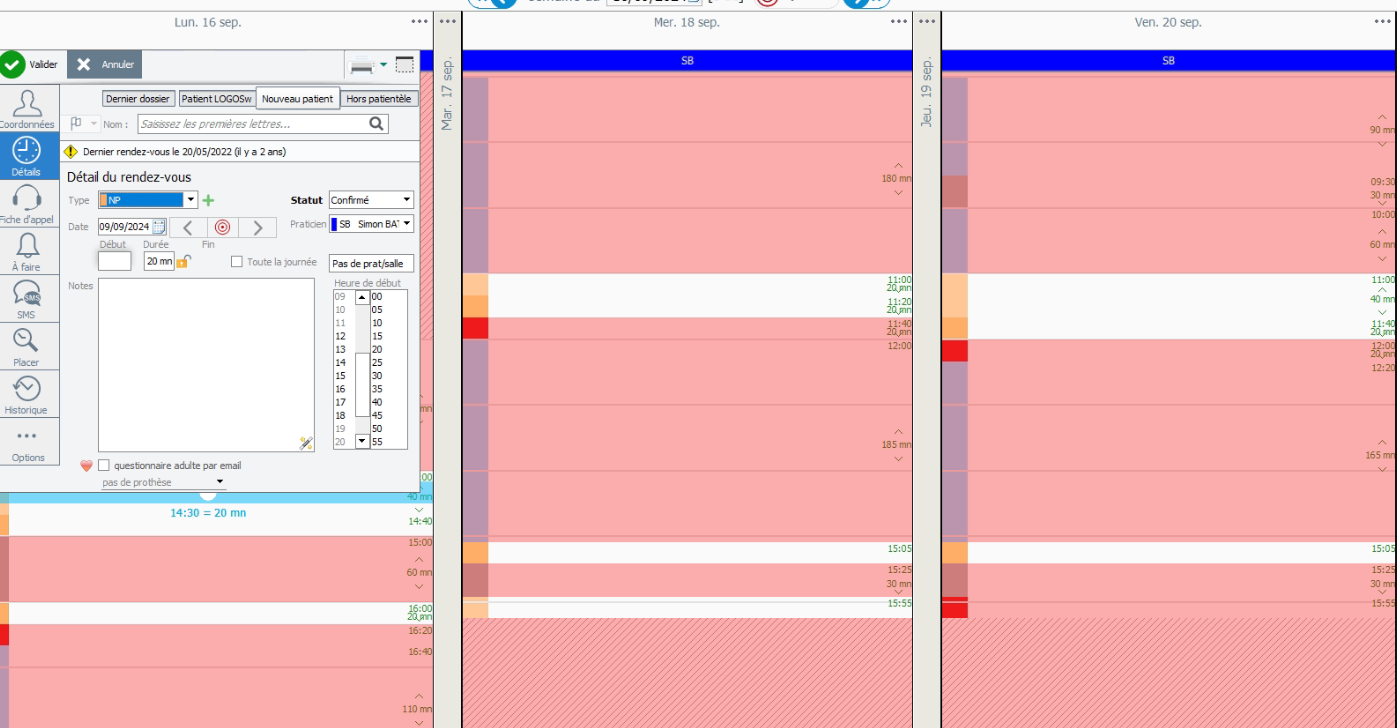The height and width of the screenshot is (728, 1397).
Task: Click SB header bar under Ven. 20 sep.
Action: coord(1168,61)
